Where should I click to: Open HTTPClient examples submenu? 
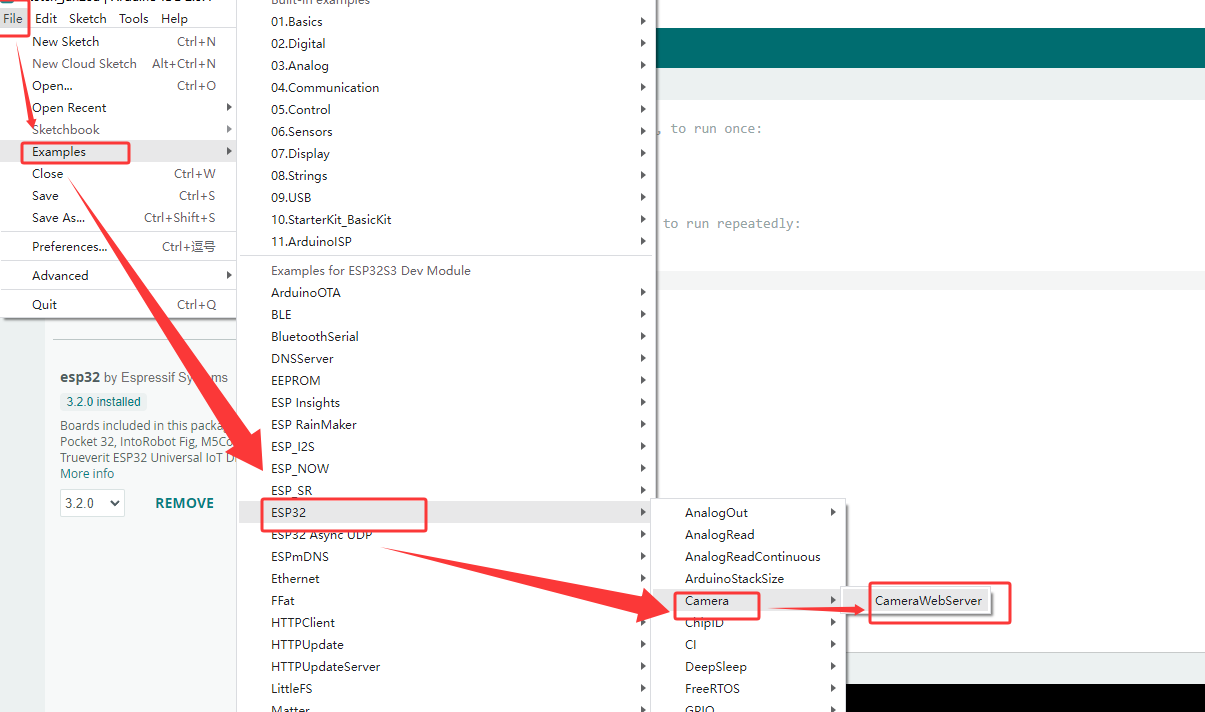click(446, 623)
